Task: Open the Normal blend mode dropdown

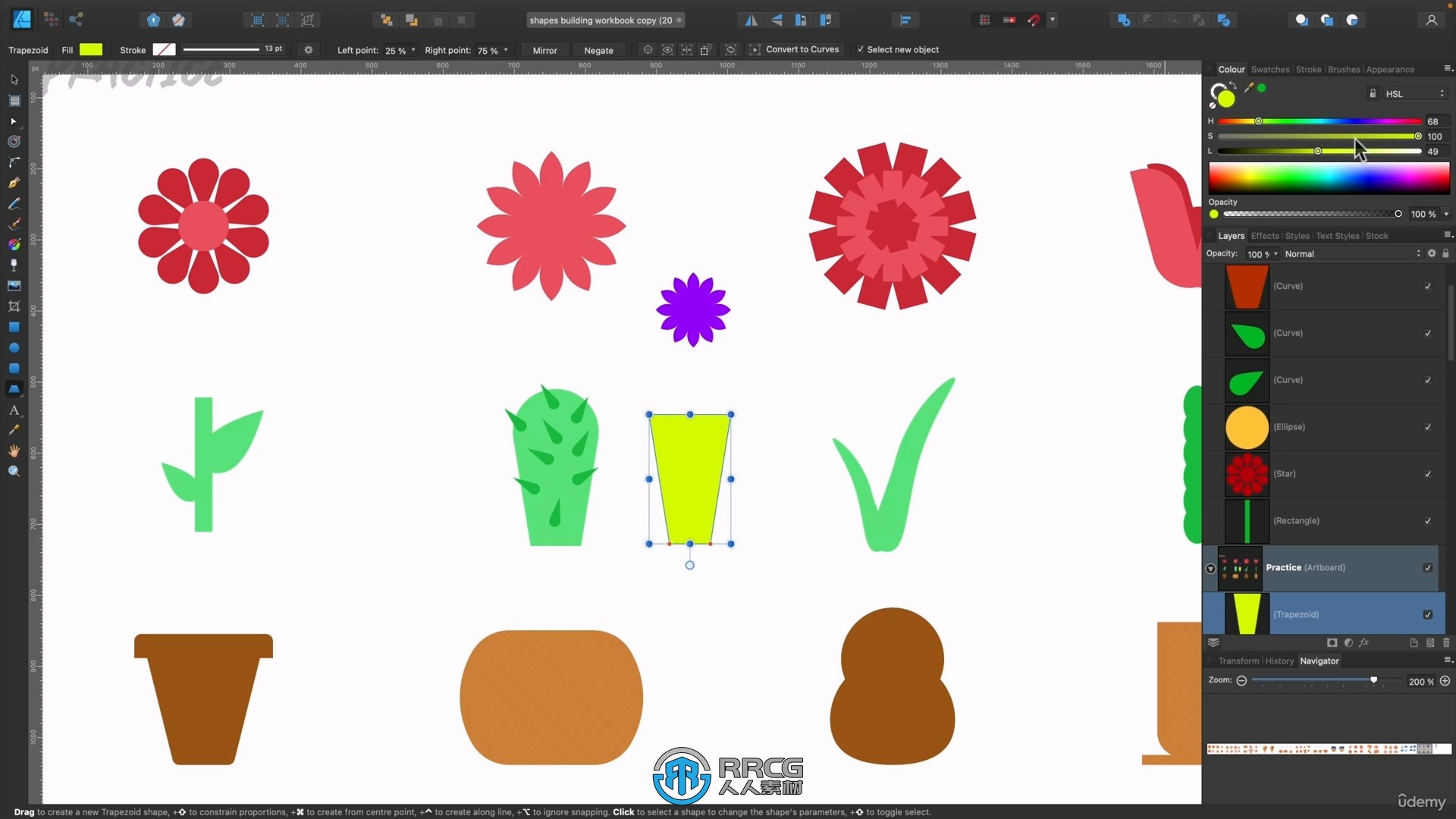Action: coord(1353,254)
